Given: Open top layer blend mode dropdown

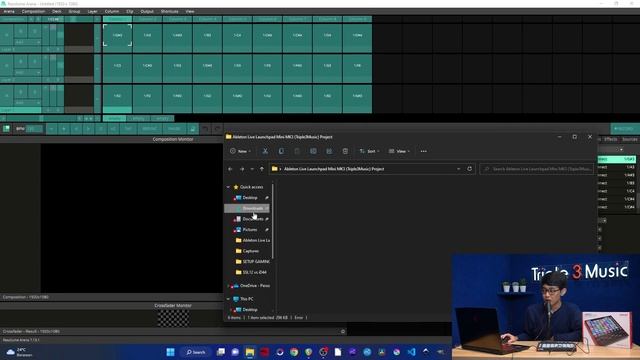Looking at the screenshot, I should (27, 42).
